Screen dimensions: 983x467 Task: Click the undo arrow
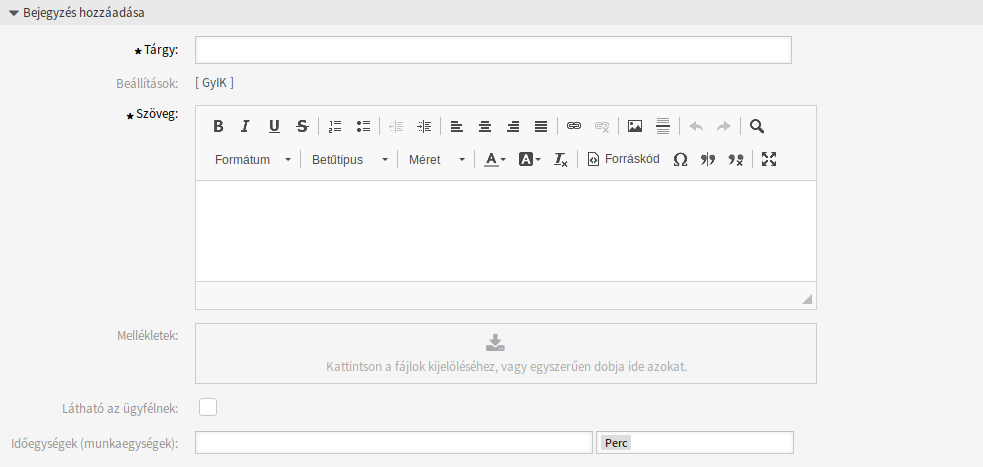696,126
